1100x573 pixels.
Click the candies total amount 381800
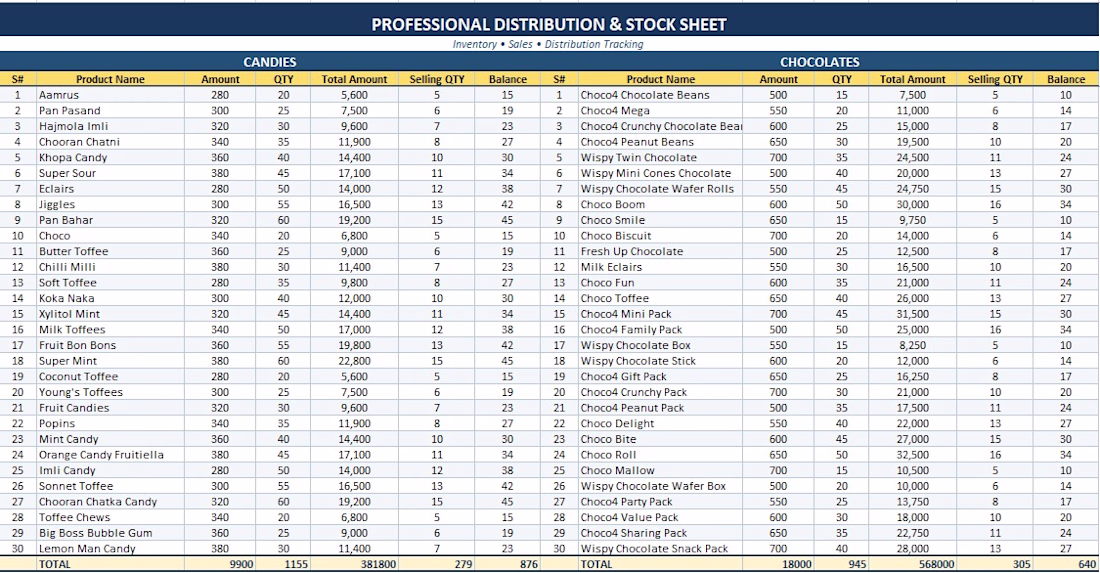(x=354, y=564)
